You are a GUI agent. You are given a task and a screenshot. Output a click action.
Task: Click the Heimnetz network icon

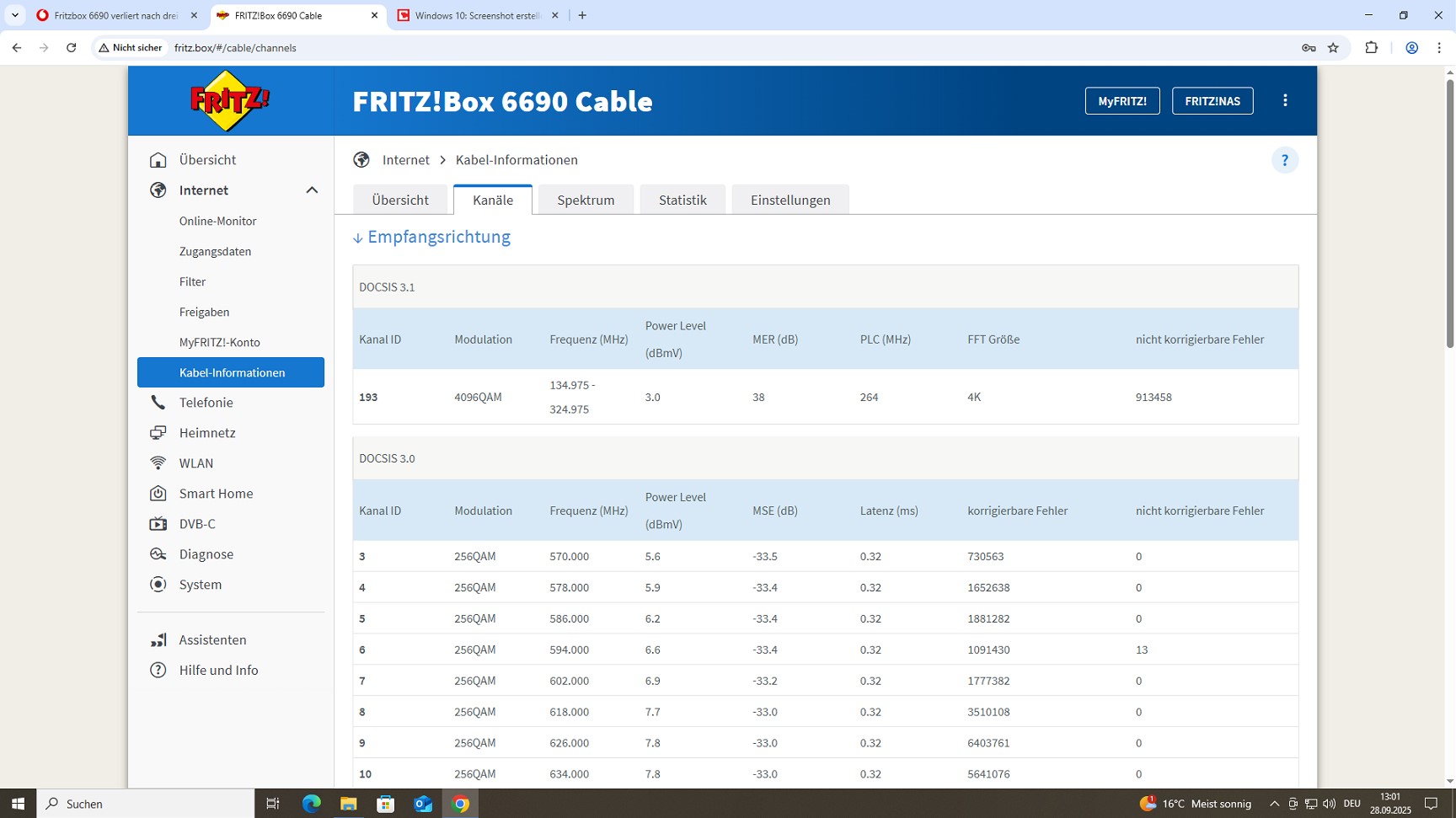tap(158, 433)
